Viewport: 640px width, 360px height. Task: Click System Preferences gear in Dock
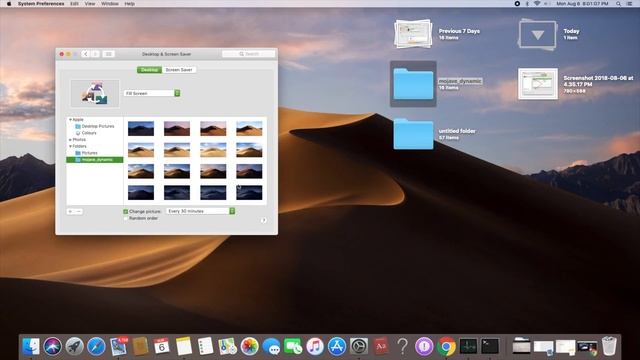click(x=359, y=346)
